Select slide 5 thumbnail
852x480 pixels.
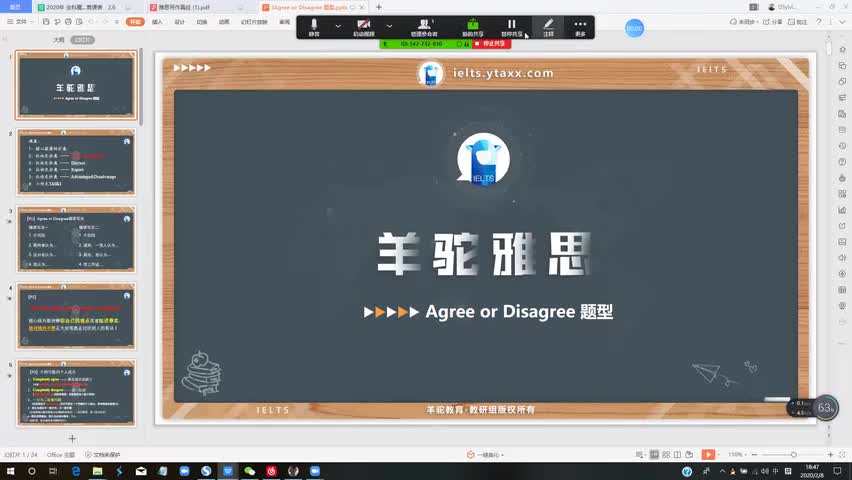click(x=76, y=393)
